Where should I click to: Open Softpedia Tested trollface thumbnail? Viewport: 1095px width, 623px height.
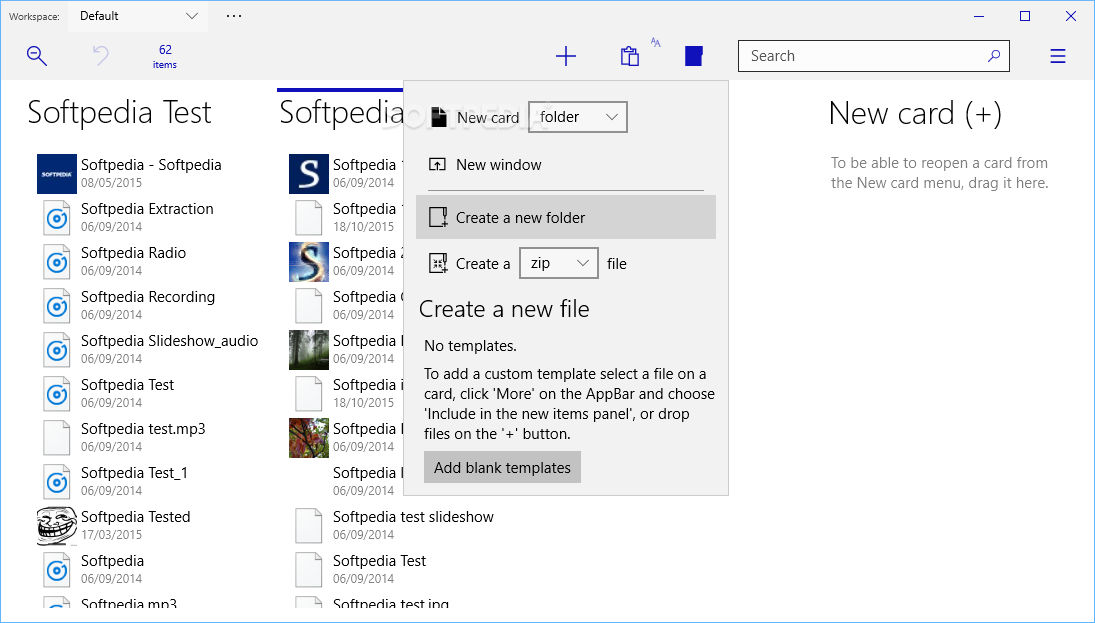[57, 526]
